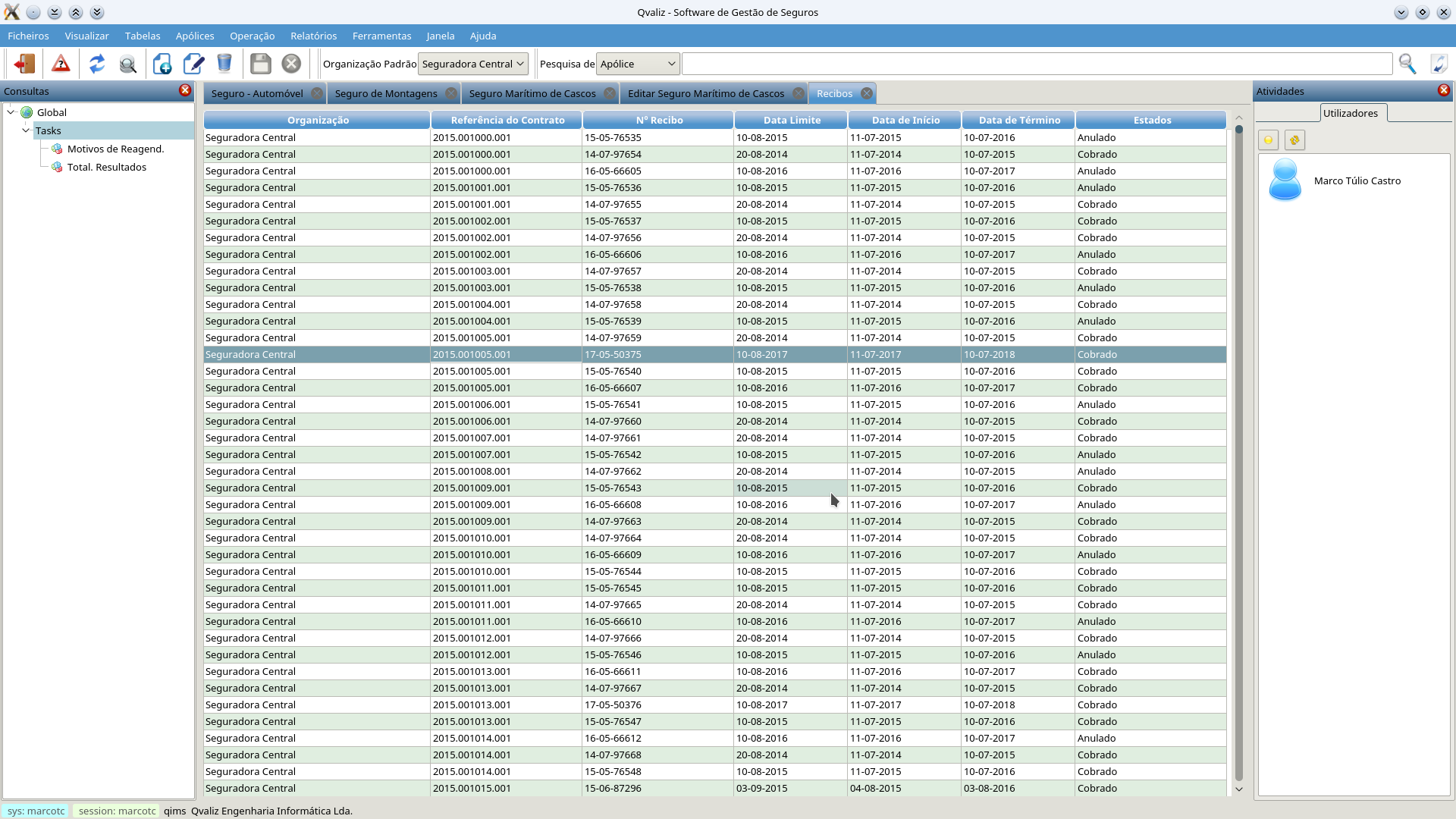Click the exit door icon in toolbar
Screen dimensions: 1456x819
[x=24, y=64]
